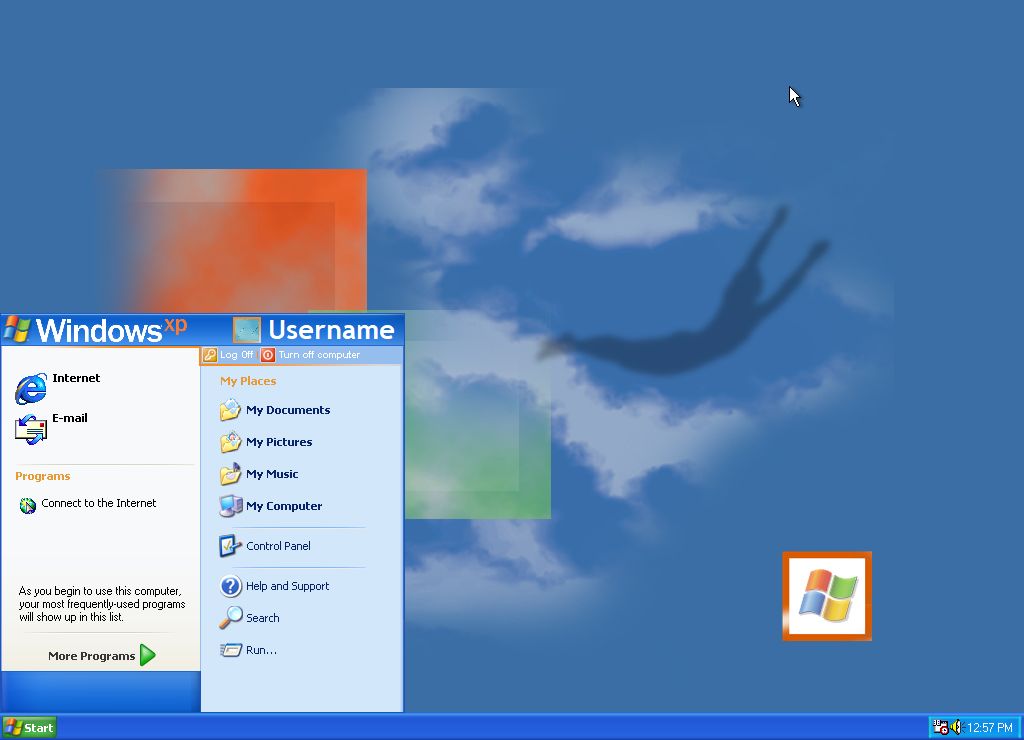Click the volume speaker tray icon
This screenshot has height=740, width=1024.
[x=957, y=727]
